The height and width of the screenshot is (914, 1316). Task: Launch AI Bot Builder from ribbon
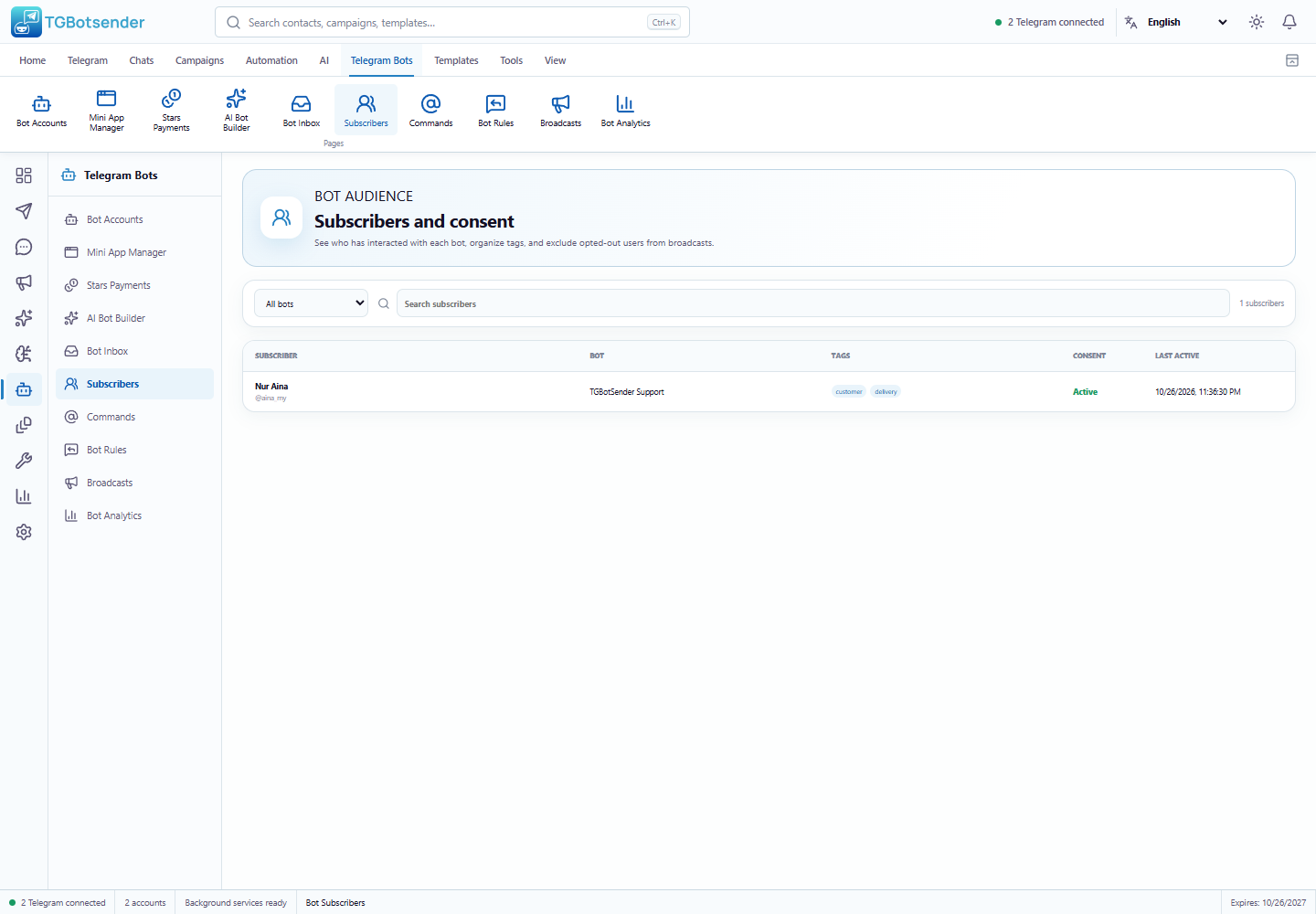point(236,110)
